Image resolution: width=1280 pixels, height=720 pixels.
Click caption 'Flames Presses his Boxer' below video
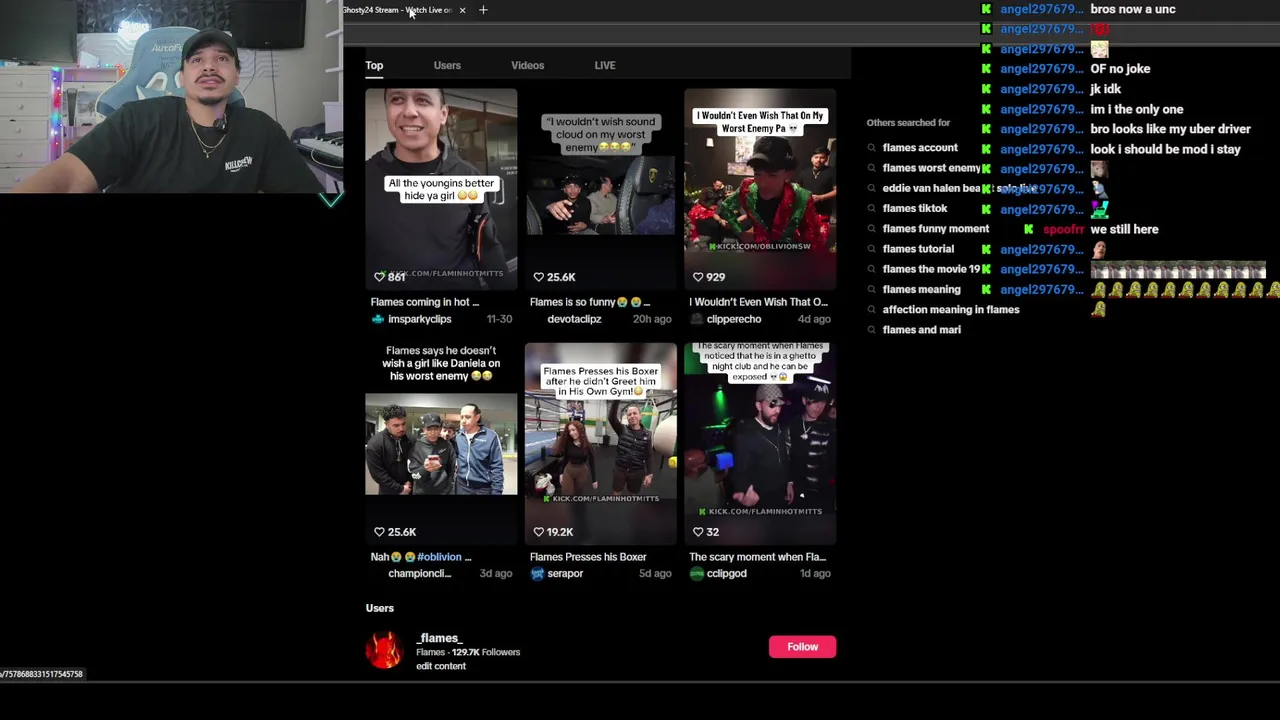point(588,557)
